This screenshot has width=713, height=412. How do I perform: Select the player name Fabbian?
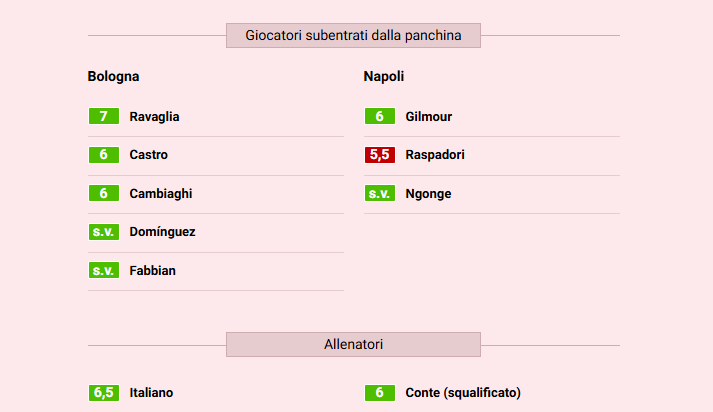(x=152, y=271)
